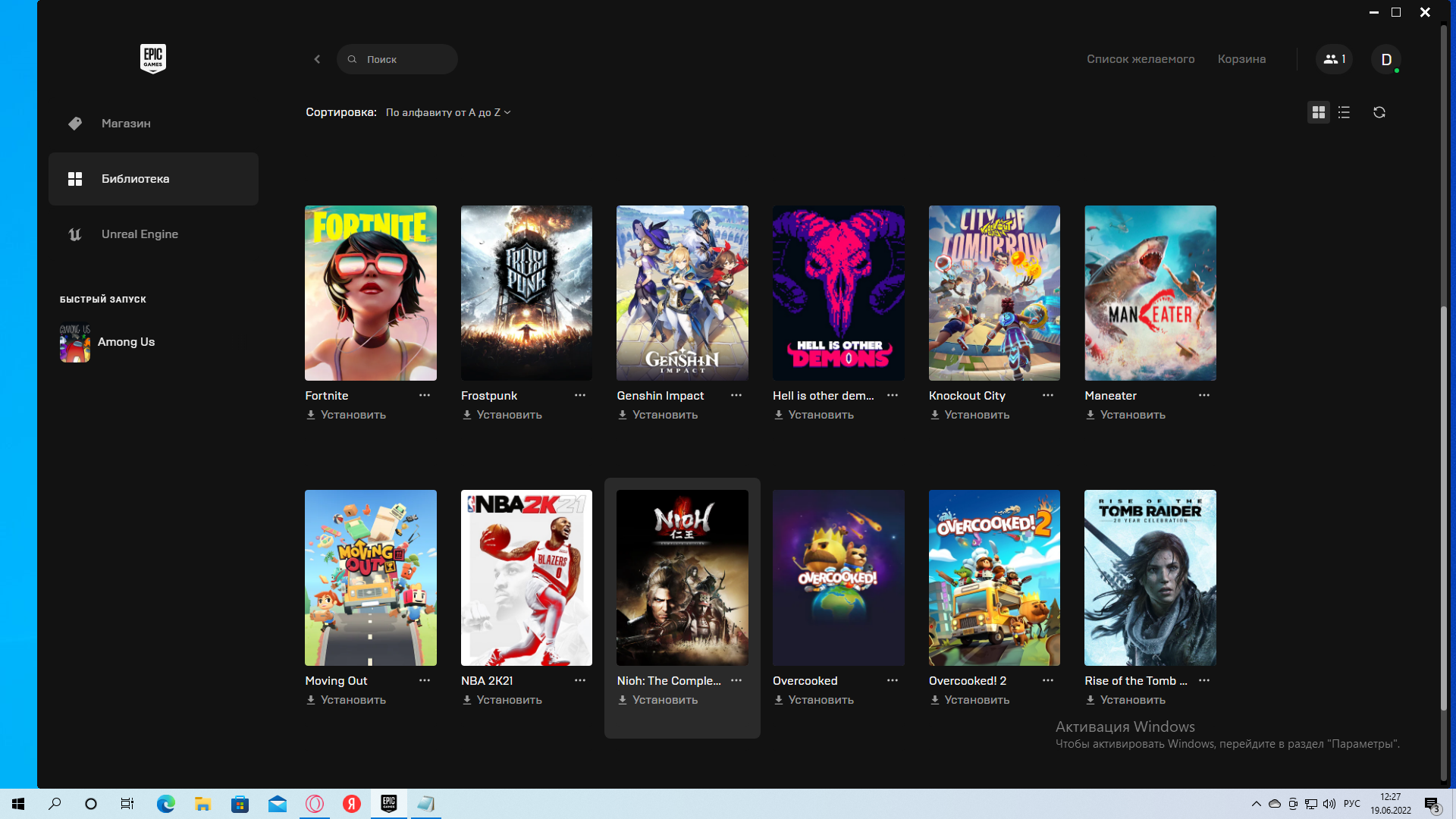The image size is (1456, 819).
Task: Open the notification center in taskbar
Action: pyautogui.click(x=1432, y=804)
